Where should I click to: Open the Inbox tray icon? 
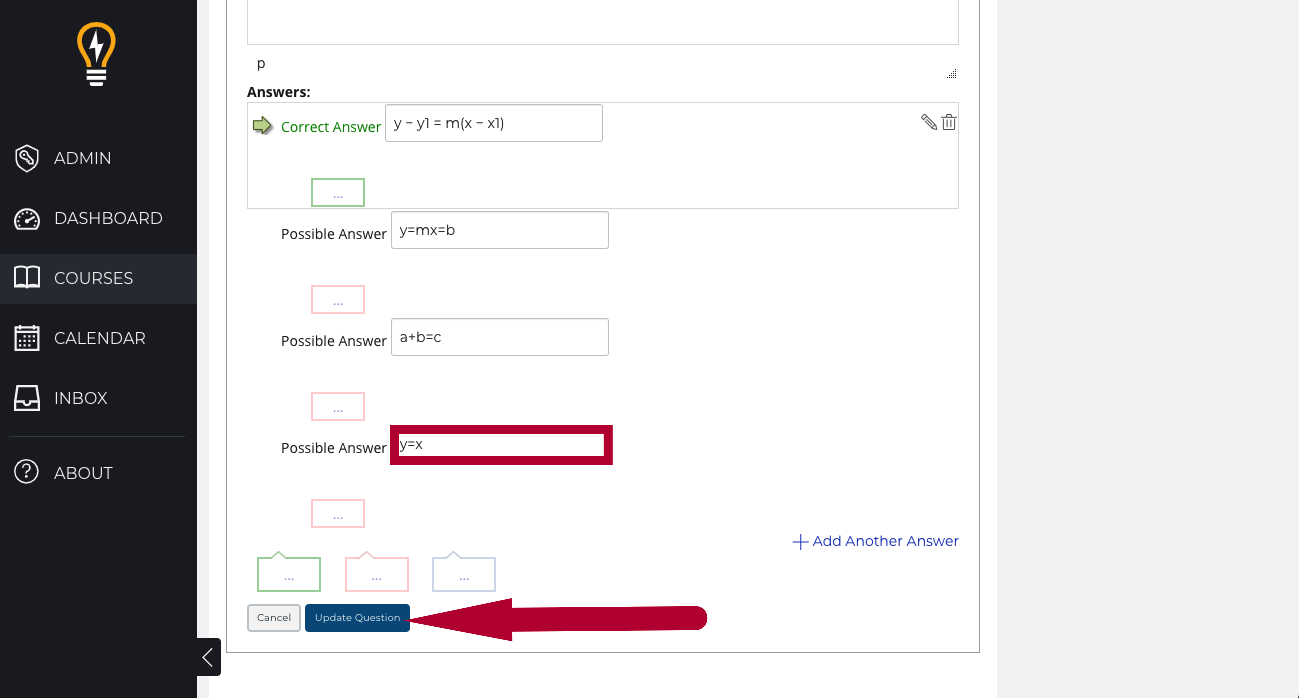click(27, 398)
